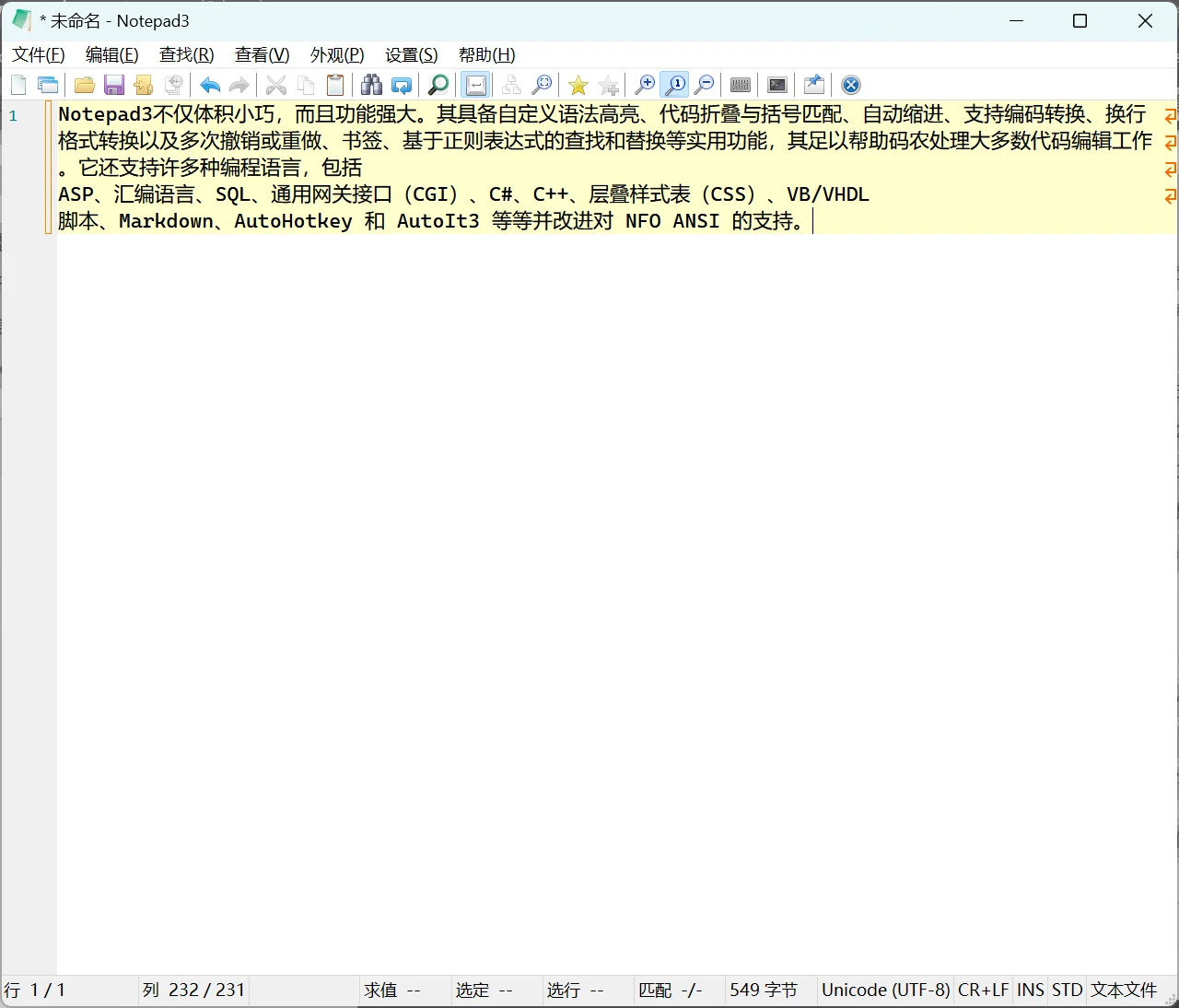The width and height of the screenshot is (1179, 1008).
Task: Toggle always on top with the pin
Action: (814, 86)
